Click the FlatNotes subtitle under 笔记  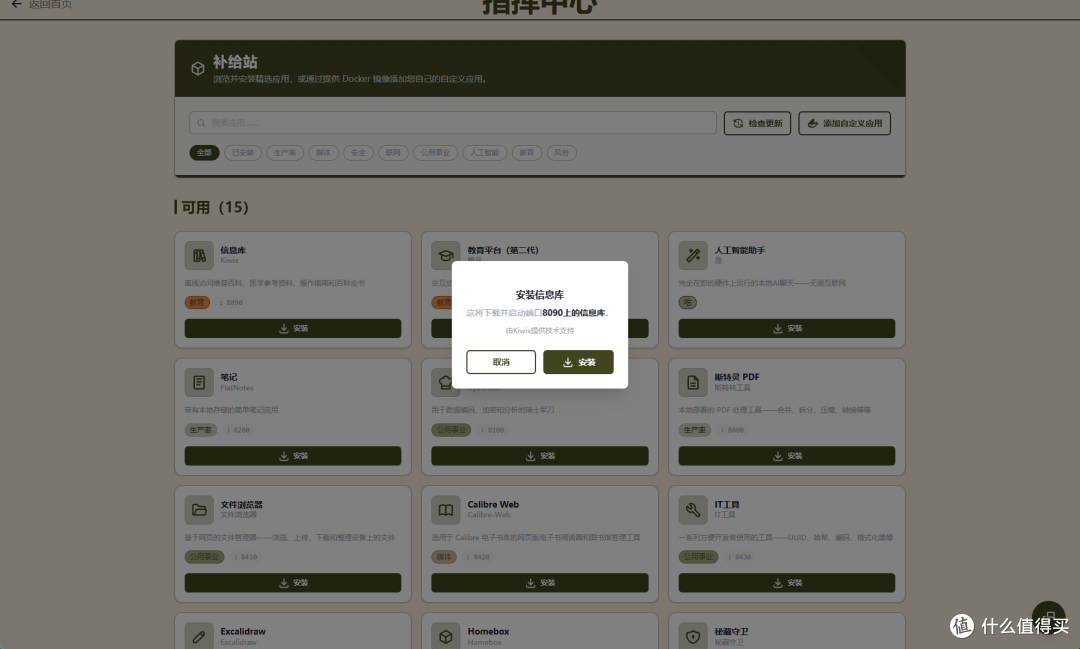(x=237, y=388)
